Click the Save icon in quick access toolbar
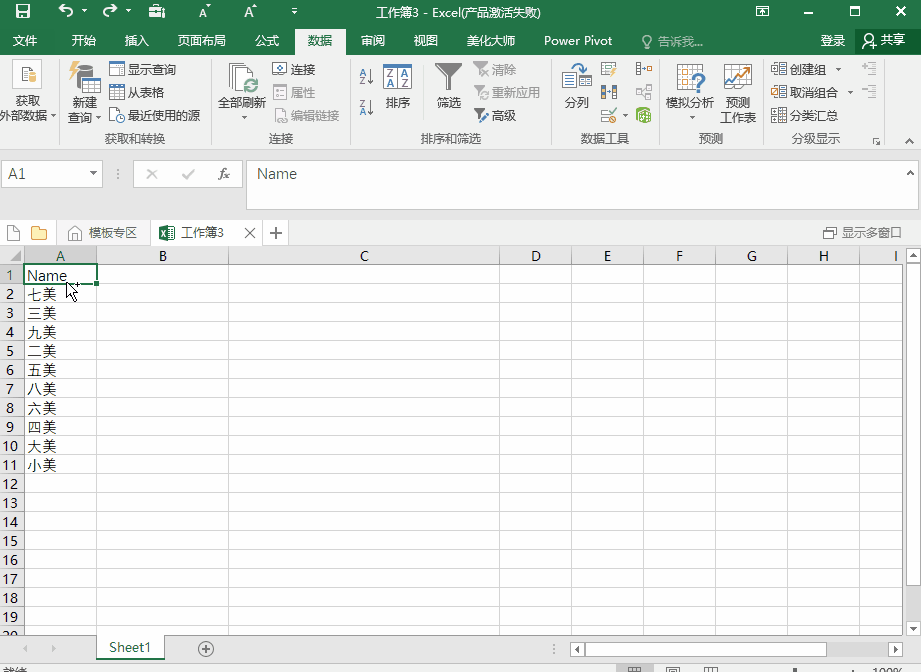 (x=22, y=11)
